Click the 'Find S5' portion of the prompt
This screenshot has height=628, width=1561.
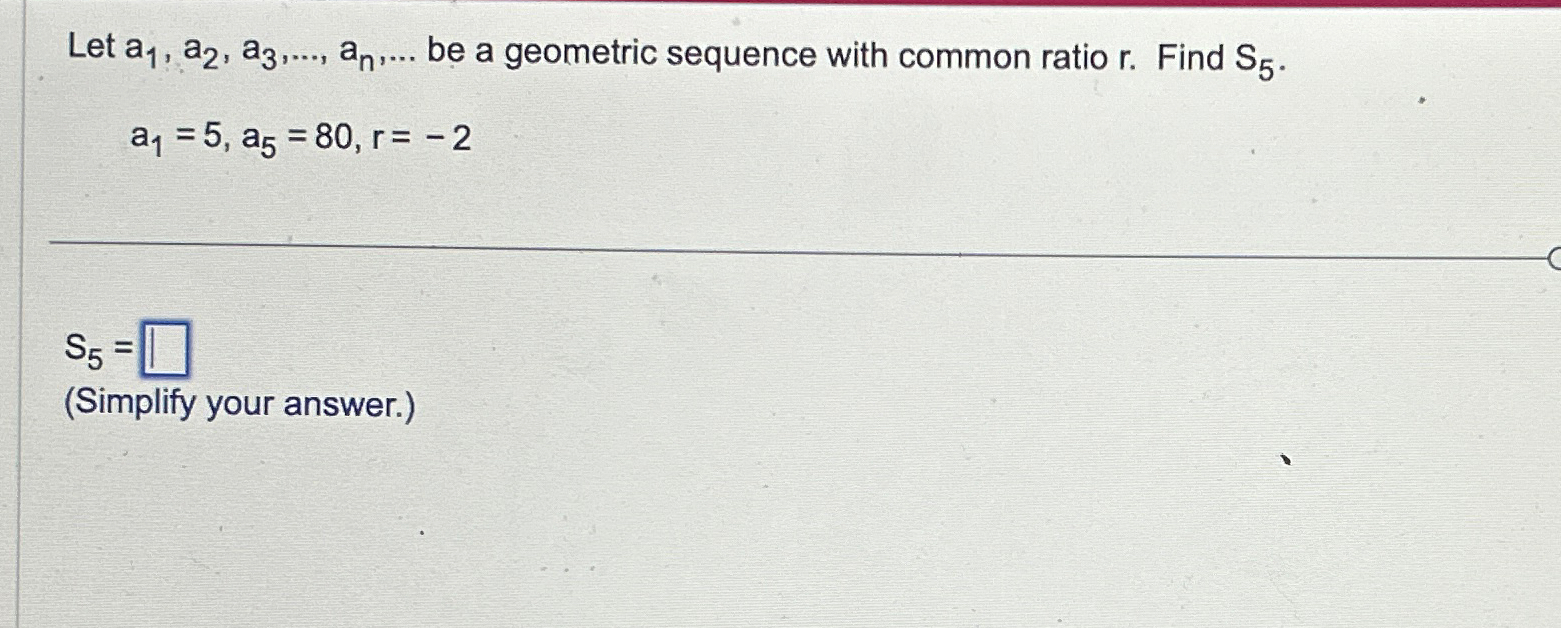tap(1215, 57)
